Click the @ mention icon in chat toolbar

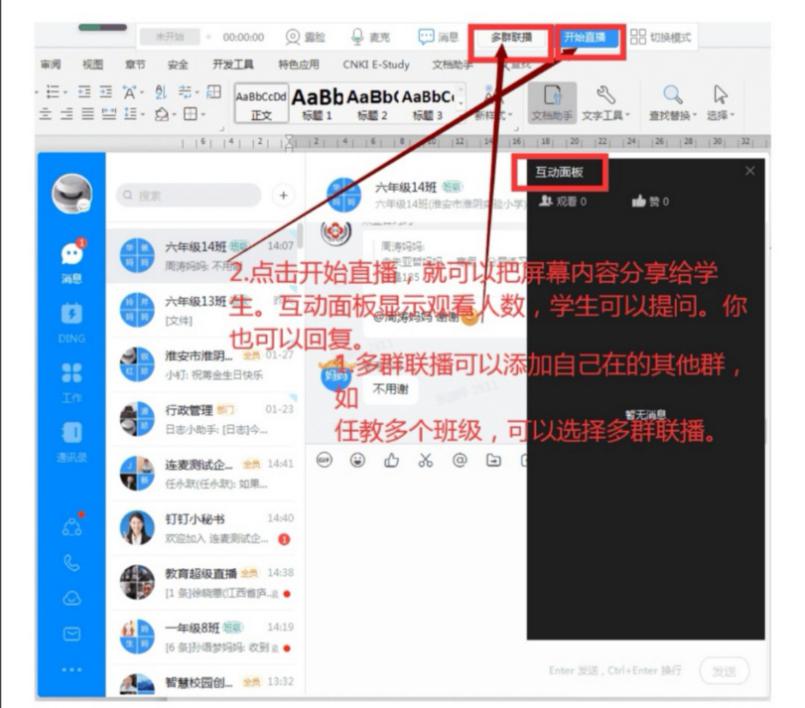click(459, 460)
